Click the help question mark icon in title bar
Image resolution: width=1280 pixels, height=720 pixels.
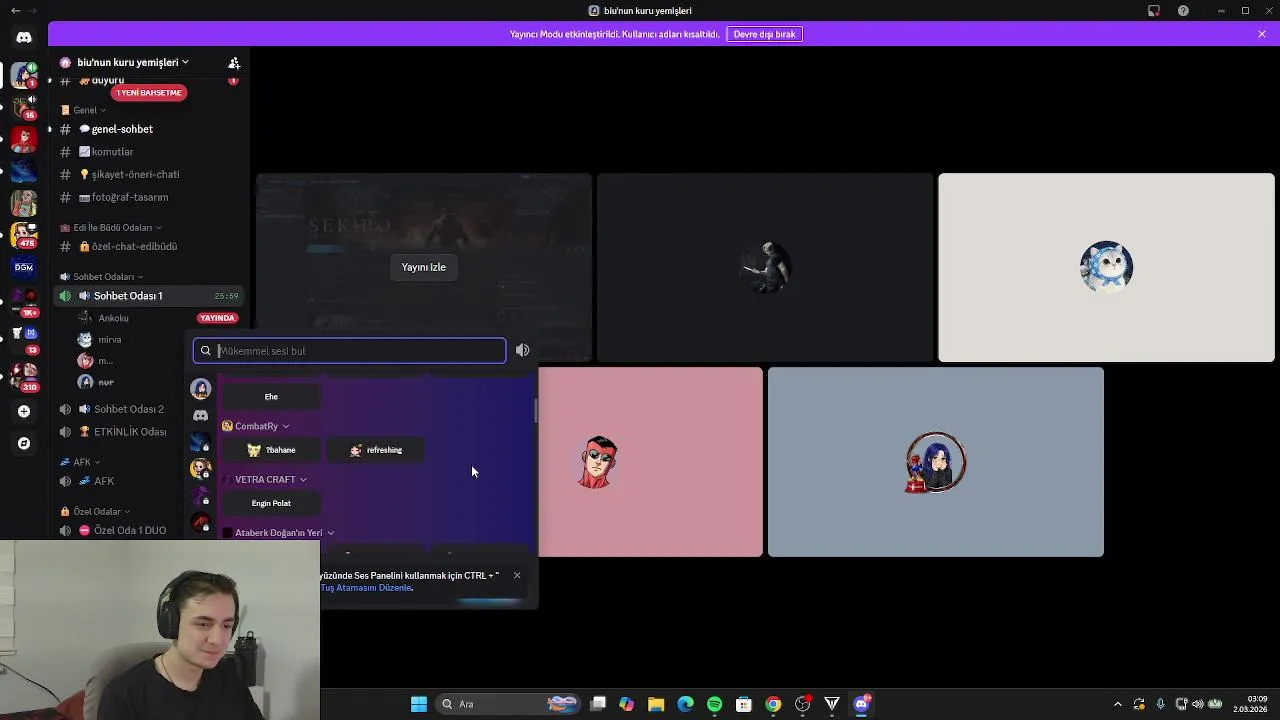[1183, 11]
